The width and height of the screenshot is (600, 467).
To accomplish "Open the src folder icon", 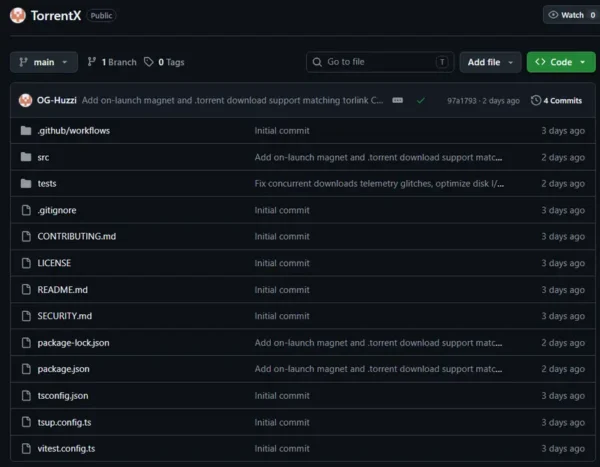I will click(26, 157).
